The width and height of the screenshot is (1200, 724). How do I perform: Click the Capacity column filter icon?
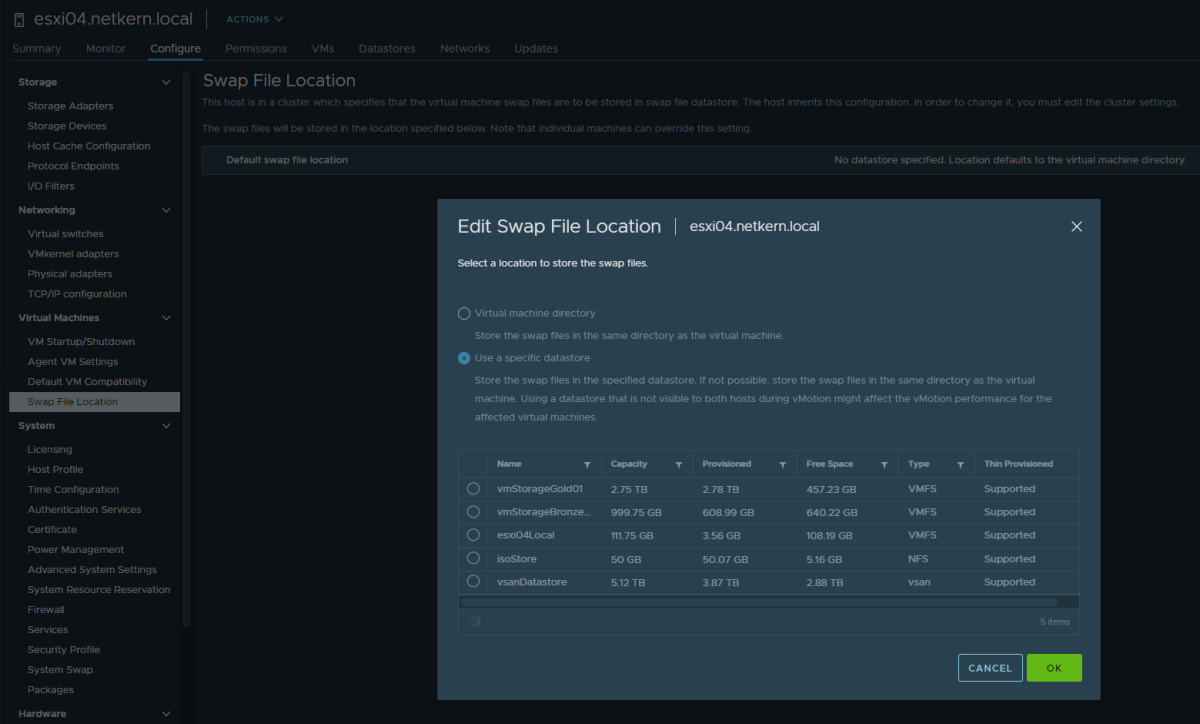pos(679,465)
